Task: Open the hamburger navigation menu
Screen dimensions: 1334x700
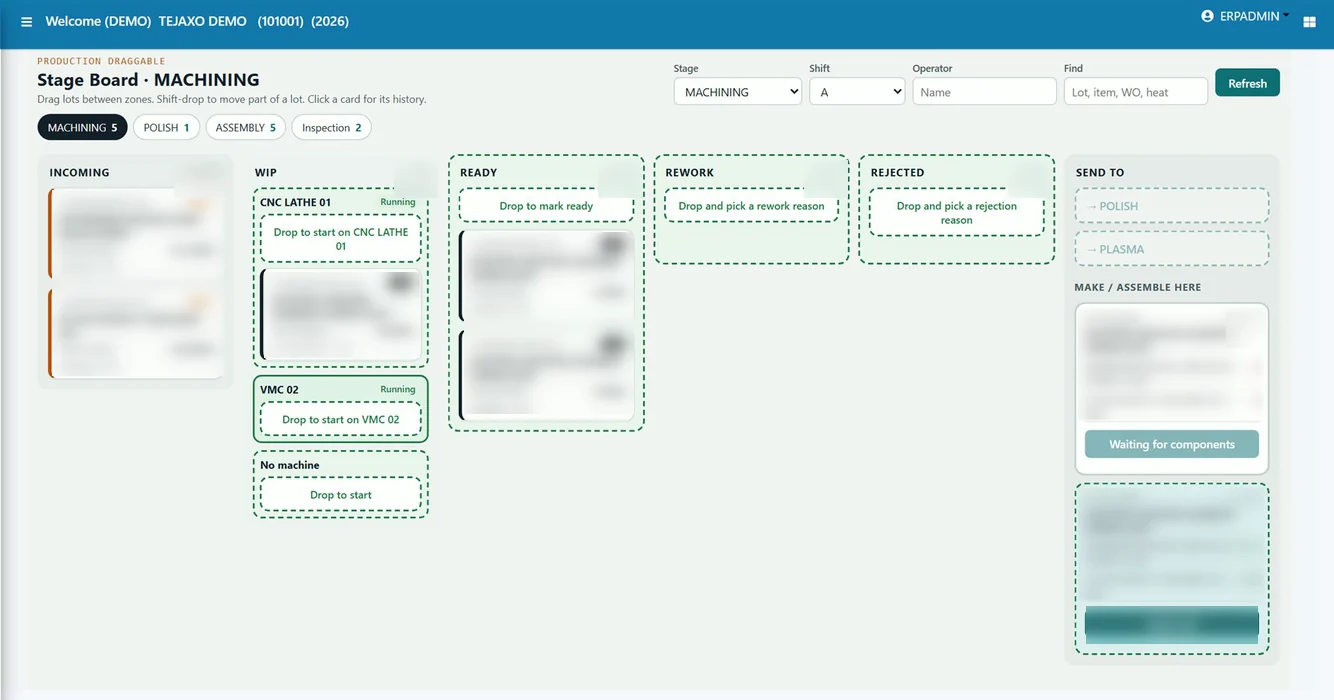Action: pos(27,22)
